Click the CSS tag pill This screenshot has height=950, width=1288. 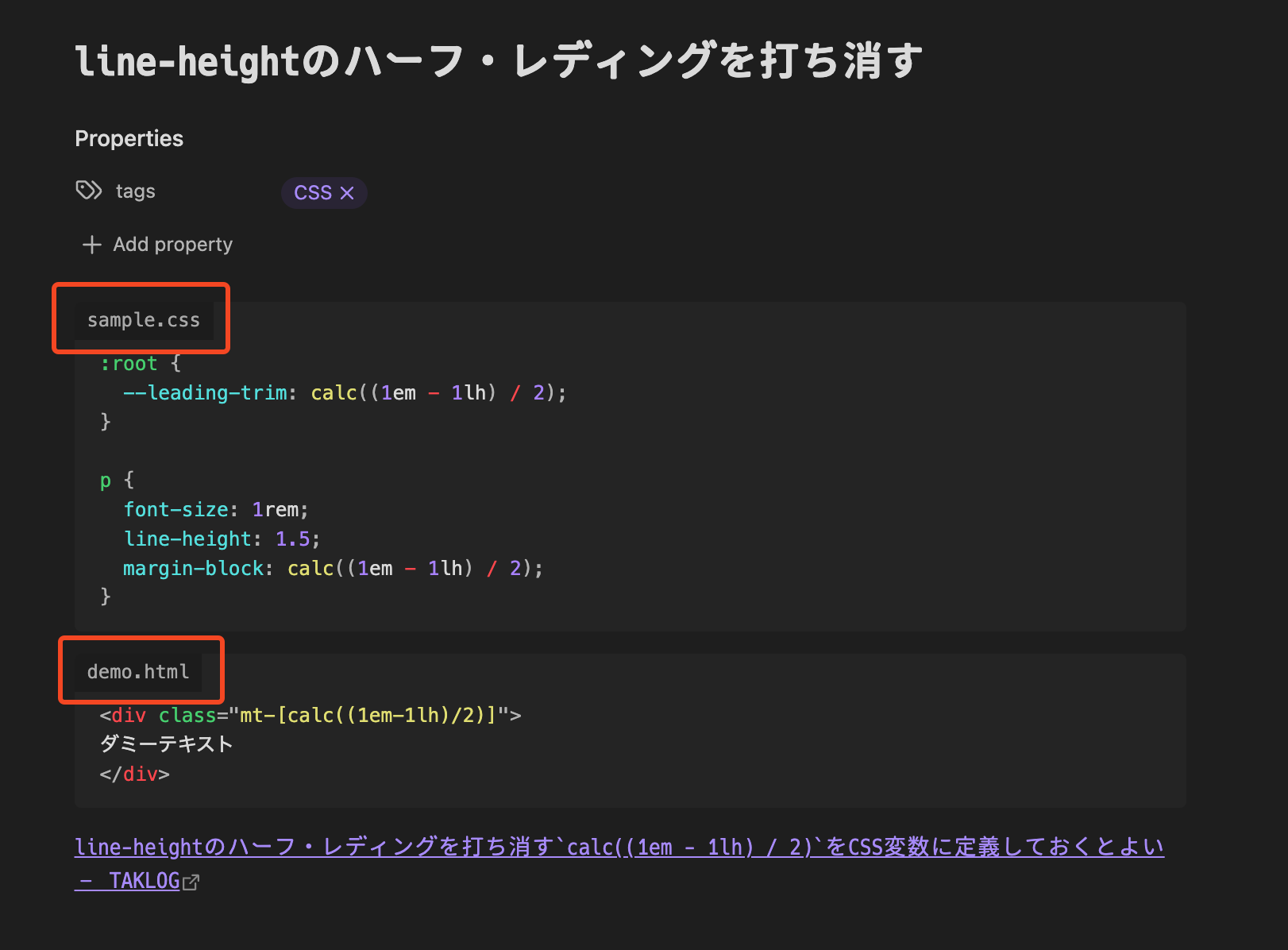click(324, 193)
